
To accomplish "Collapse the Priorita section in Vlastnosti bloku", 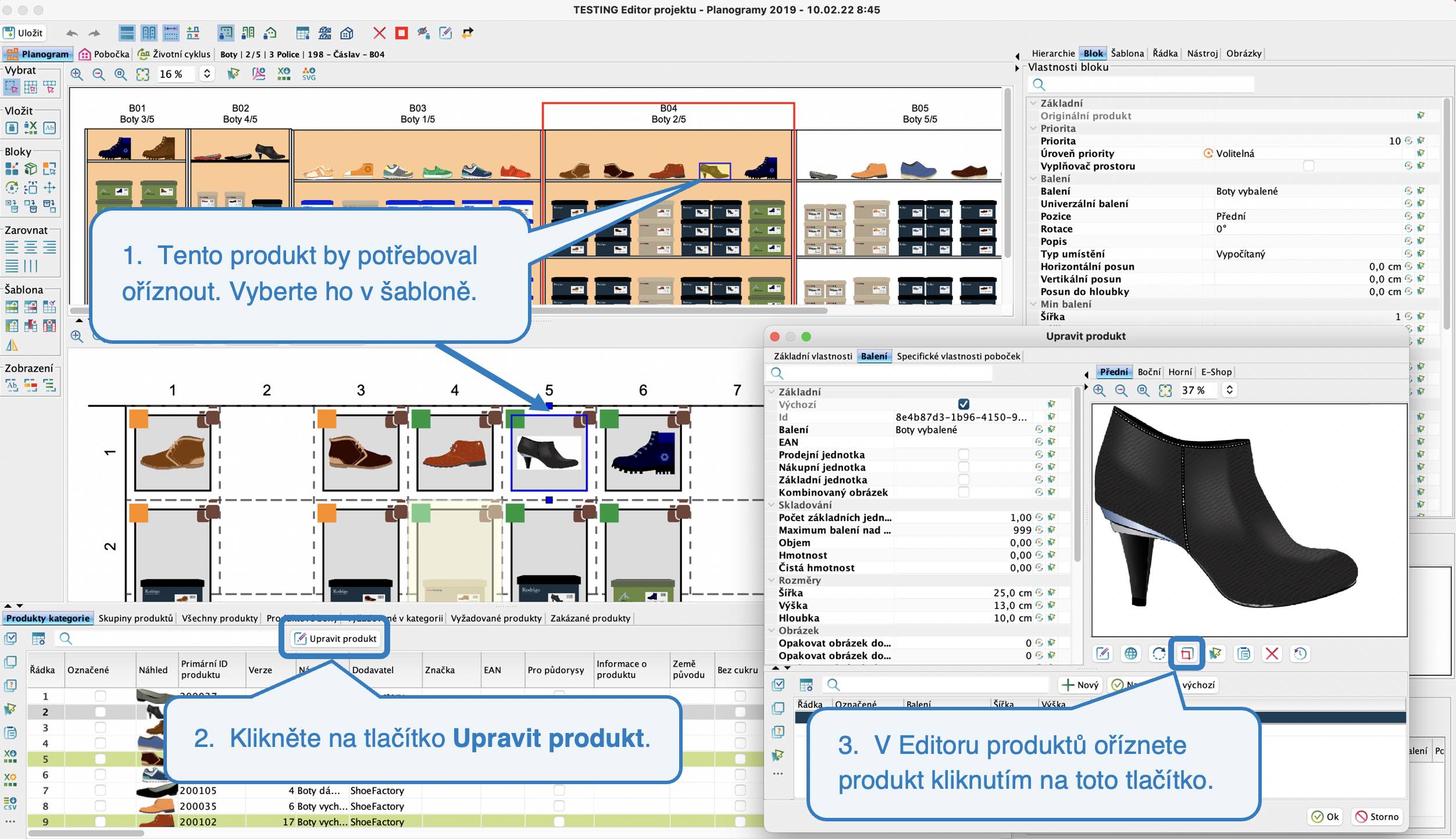I will coord(1033,129).
